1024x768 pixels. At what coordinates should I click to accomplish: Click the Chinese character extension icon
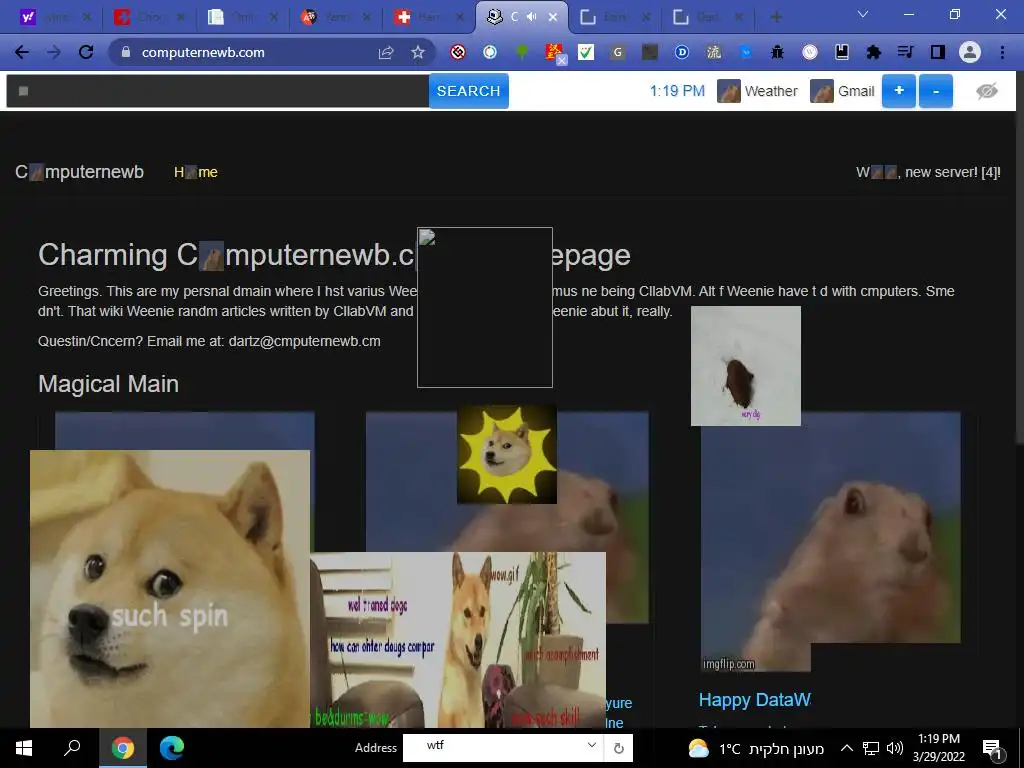(x=714, y=52)
